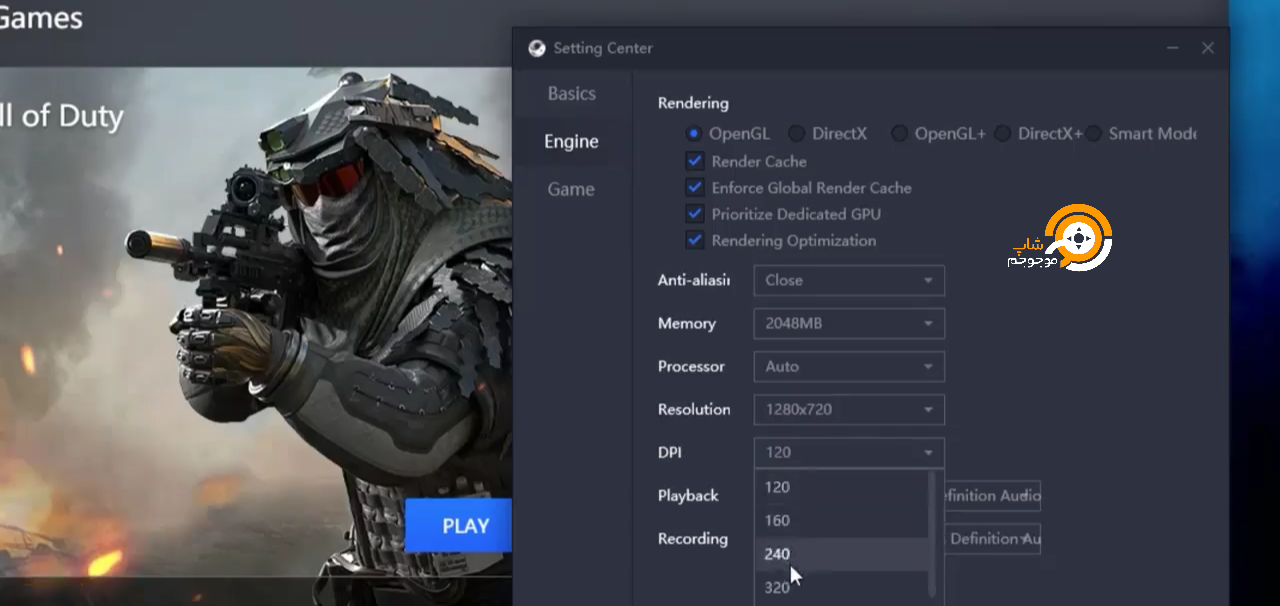
Task: Pick 320 from the DPI list
Action: (x=841, y=587)
